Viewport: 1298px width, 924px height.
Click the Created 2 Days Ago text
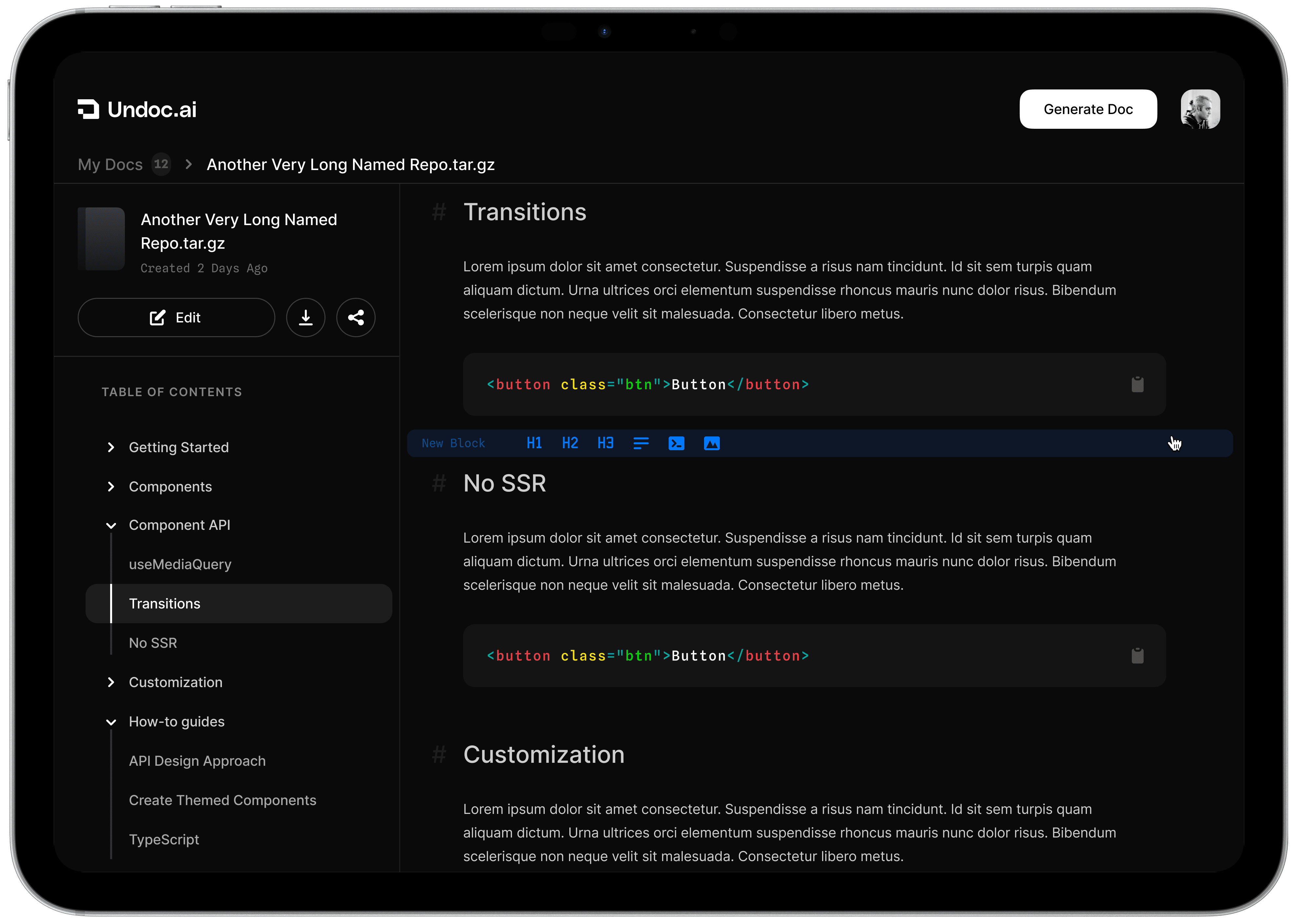[x=204, y=268]
